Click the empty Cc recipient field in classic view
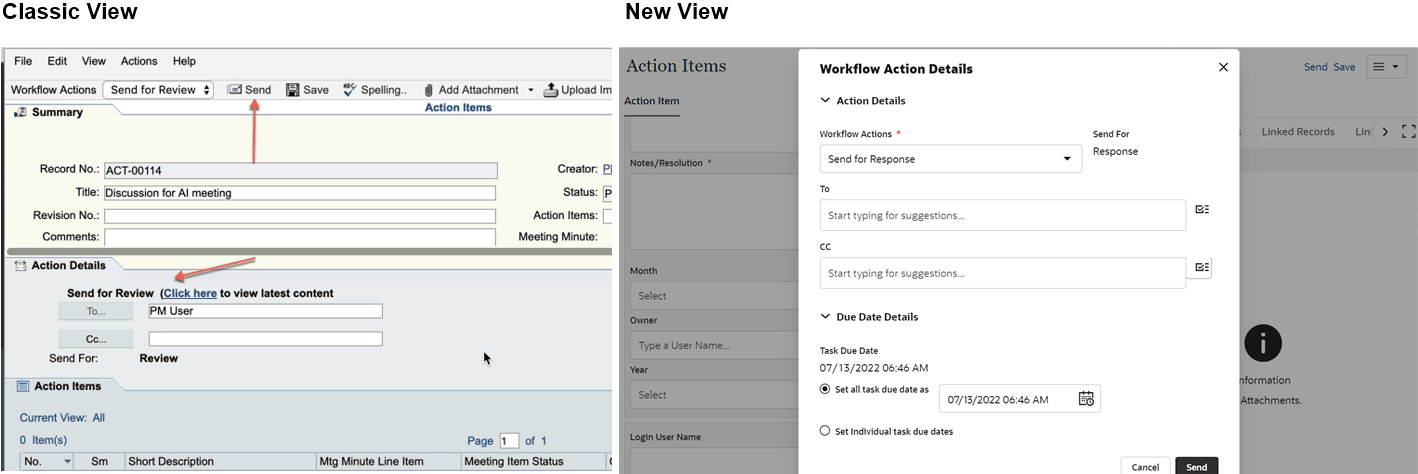The height and width of the screenshot is (474, 1418). pos(265,339)
